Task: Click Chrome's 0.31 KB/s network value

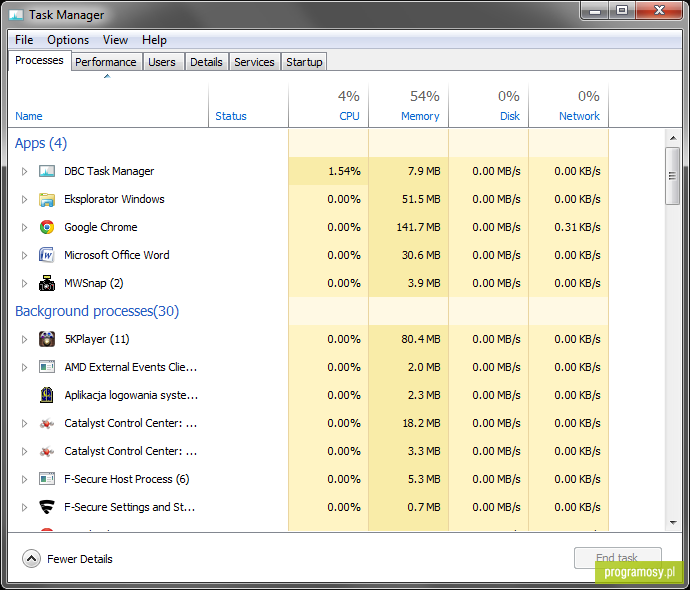Action: [x=577, y=227]
